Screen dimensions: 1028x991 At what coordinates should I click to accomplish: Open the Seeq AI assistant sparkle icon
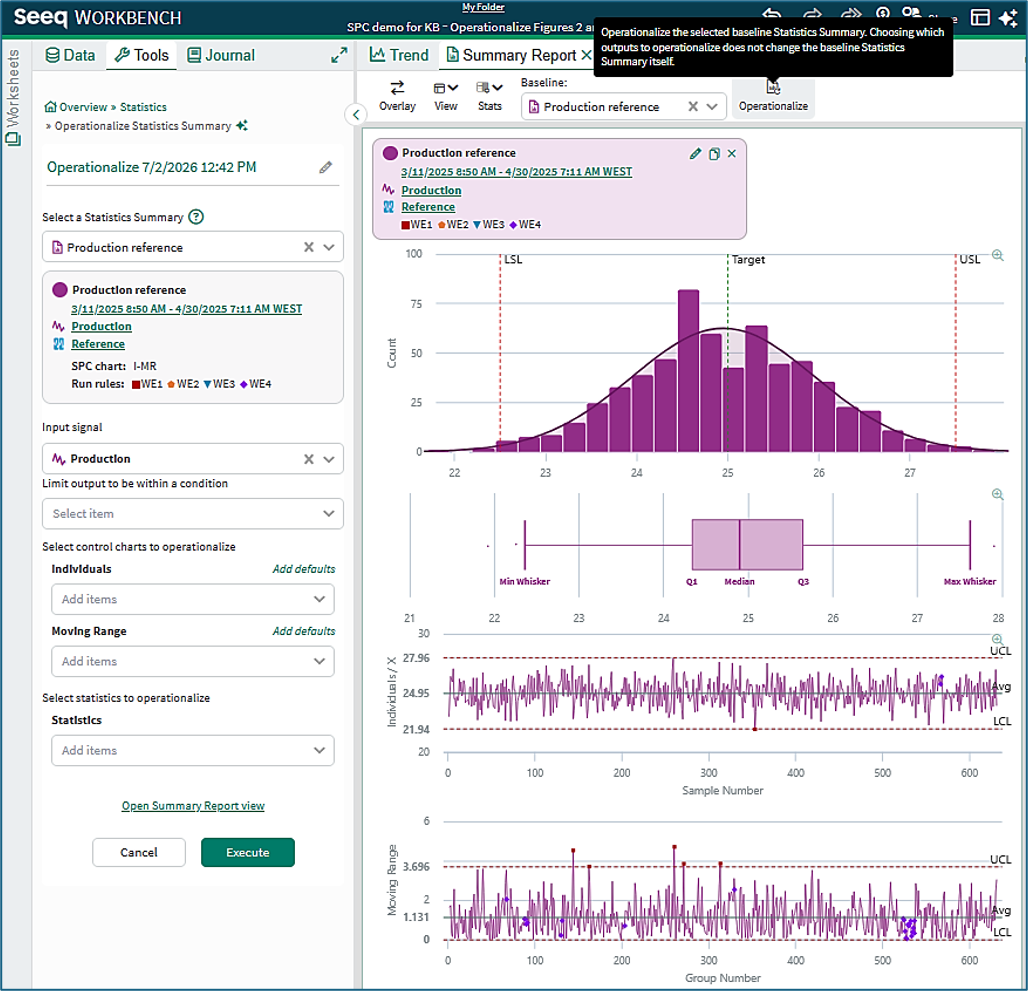[1008, 18]
